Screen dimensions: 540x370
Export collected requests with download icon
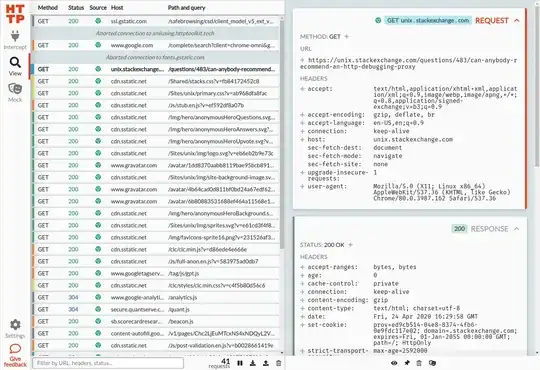point(253,363)
